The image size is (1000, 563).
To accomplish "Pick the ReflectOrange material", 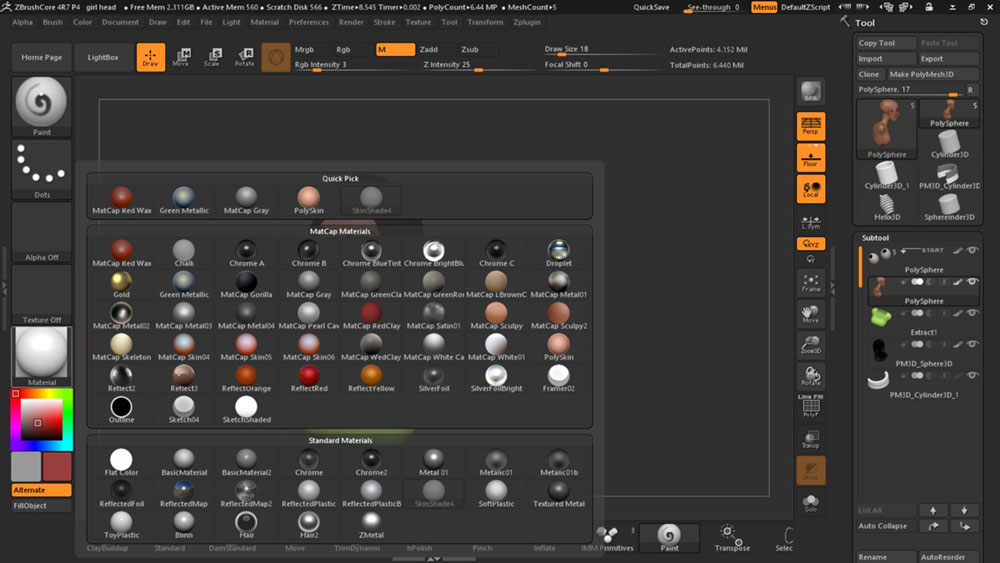I will [246, 379].
